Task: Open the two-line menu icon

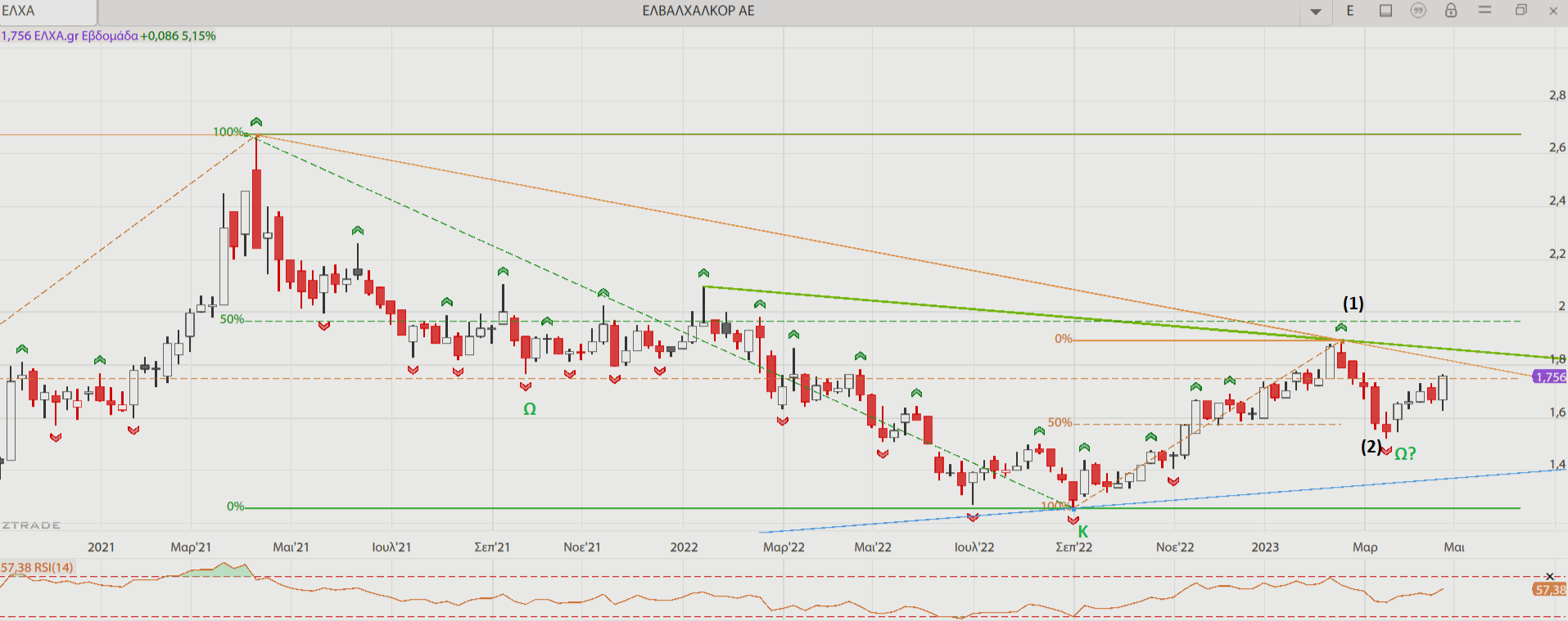Action: [x=1484, y=10]
